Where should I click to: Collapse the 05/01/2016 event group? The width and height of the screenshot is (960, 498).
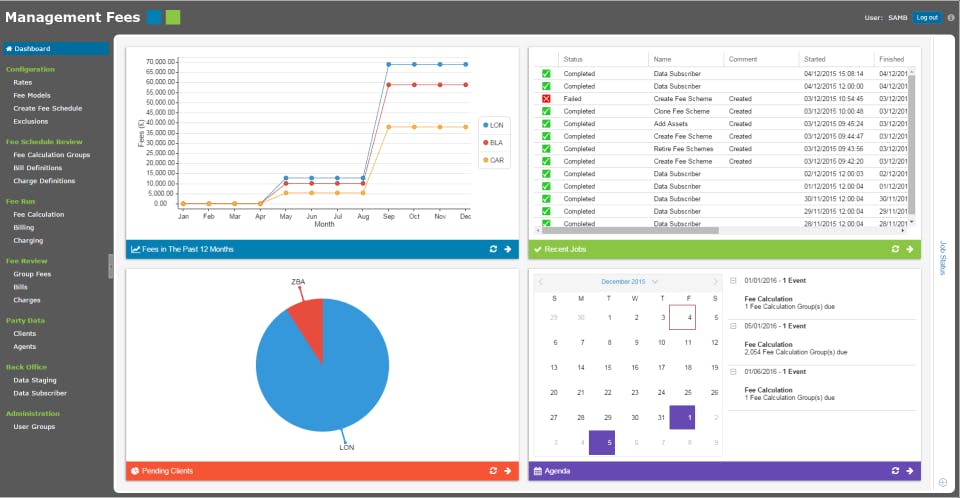click(x=733, y=326)
